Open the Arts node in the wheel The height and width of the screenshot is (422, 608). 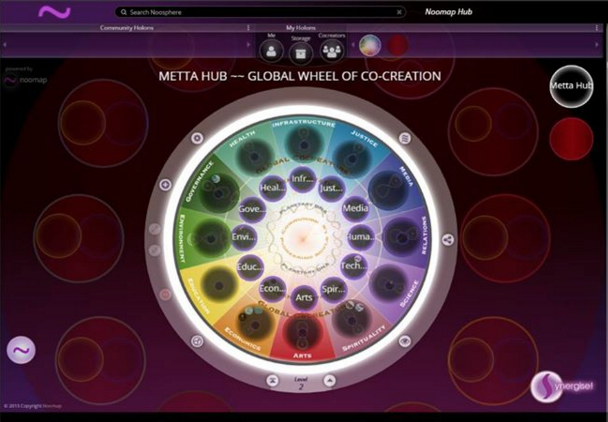point(303,297)
